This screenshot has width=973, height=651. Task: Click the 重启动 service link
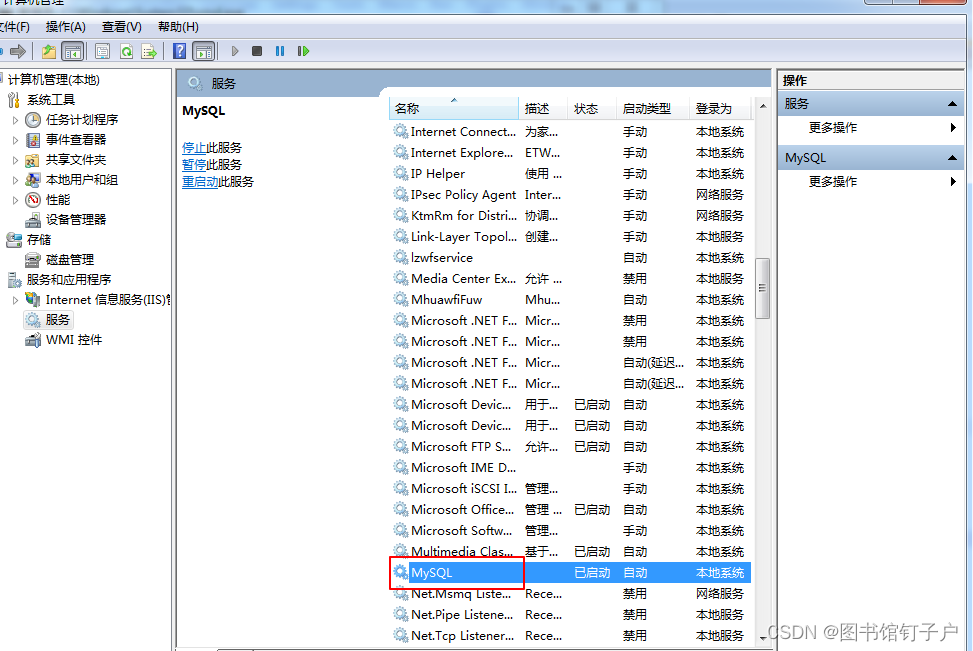[200, 181]
